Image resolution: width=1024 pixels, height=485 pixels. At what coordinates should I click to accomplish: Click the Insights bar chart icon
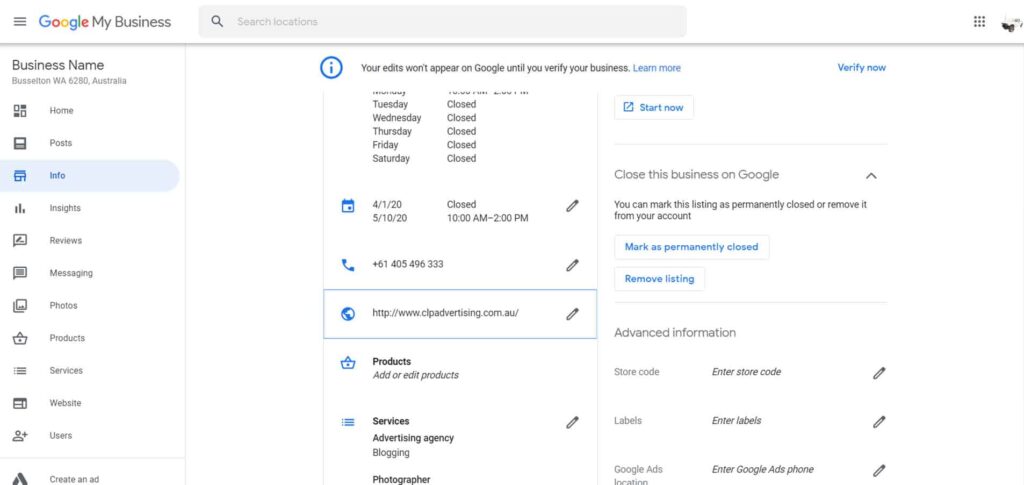[x=20, y=208]
